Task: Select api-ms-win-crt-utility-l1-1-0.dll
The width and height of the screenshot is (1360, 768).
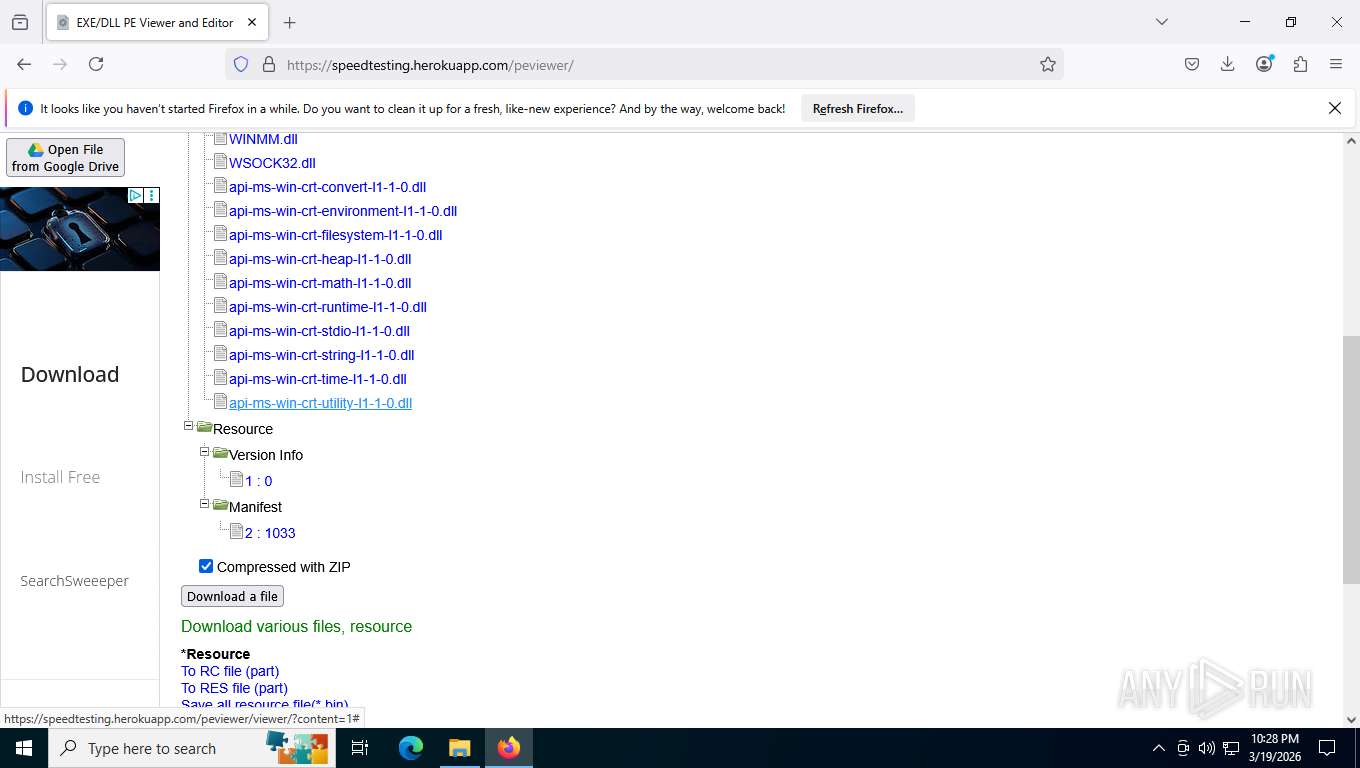Action: point(320,403)
